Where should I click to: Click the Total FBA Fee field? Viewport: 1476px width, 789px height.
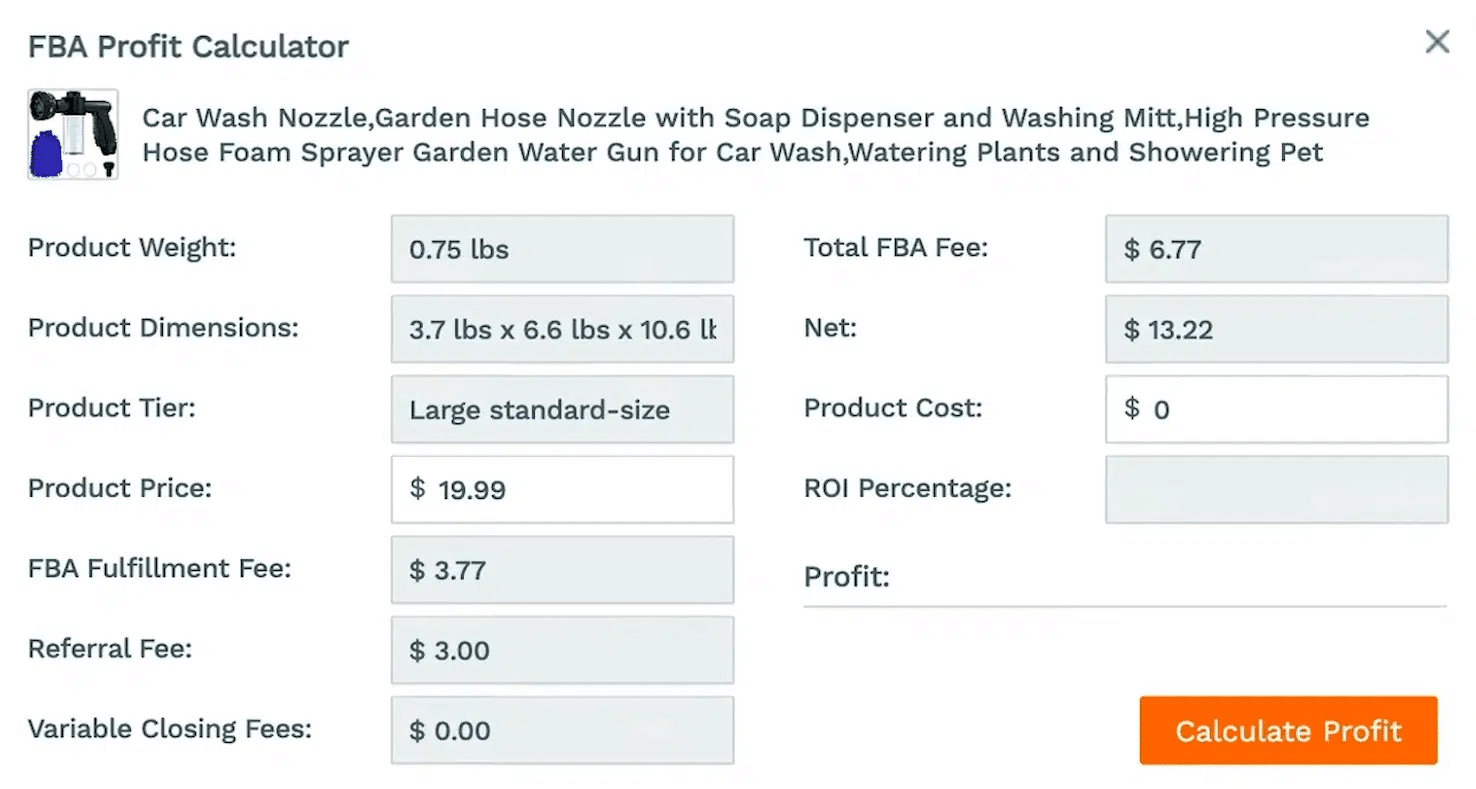point(1276,249)
